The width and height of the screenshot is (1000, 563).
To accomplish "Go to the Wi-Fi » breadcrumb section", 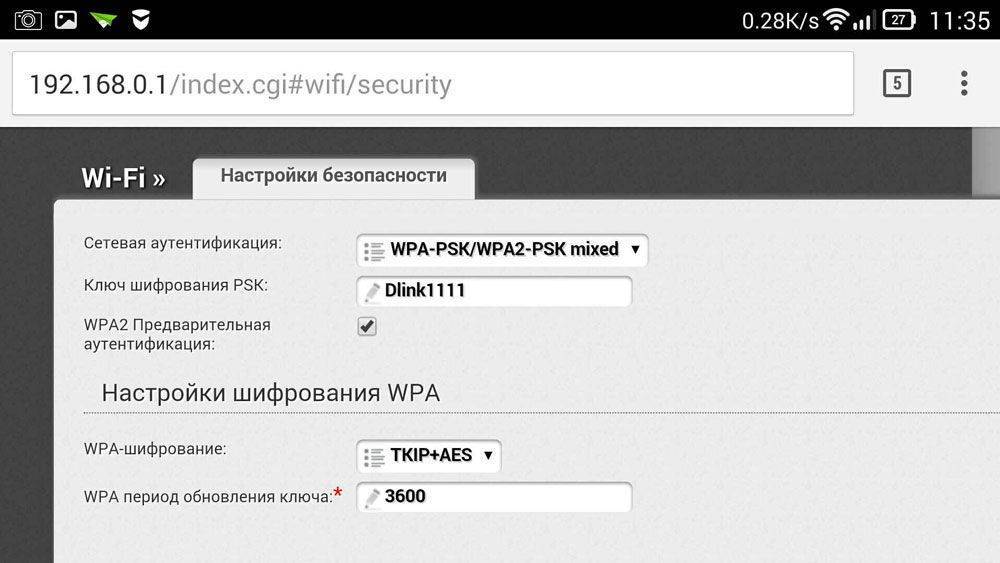I will pyautogui.click(x=123, y=178).
